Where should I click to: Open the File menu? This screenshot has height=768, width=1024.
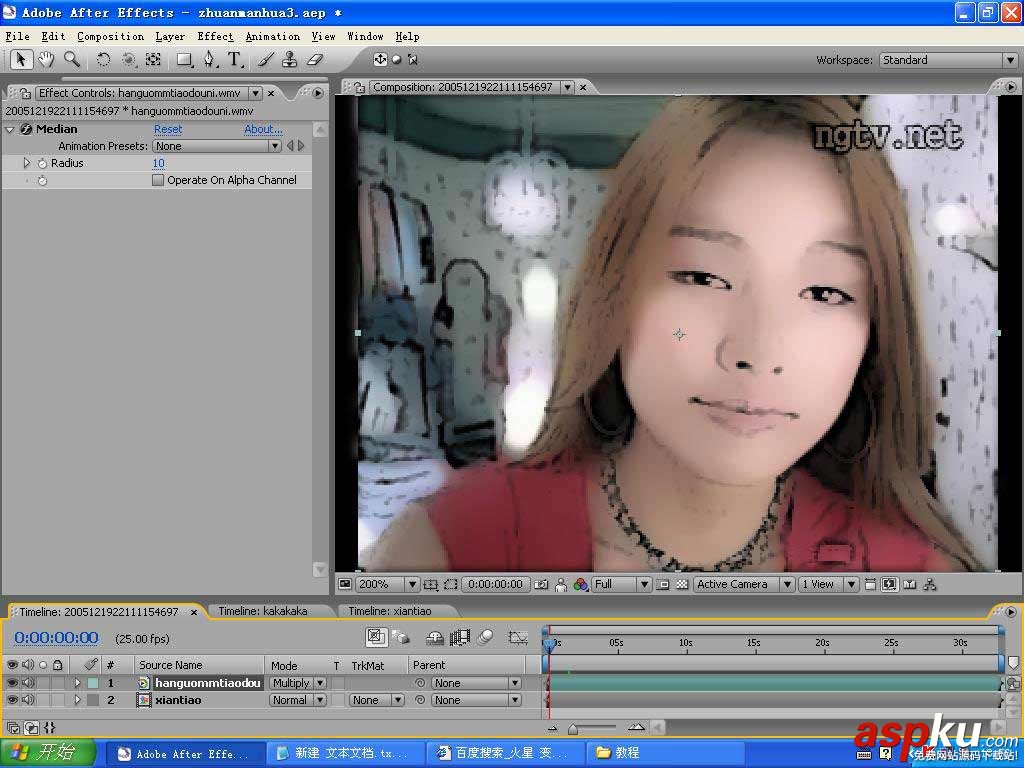pos(18,37)
